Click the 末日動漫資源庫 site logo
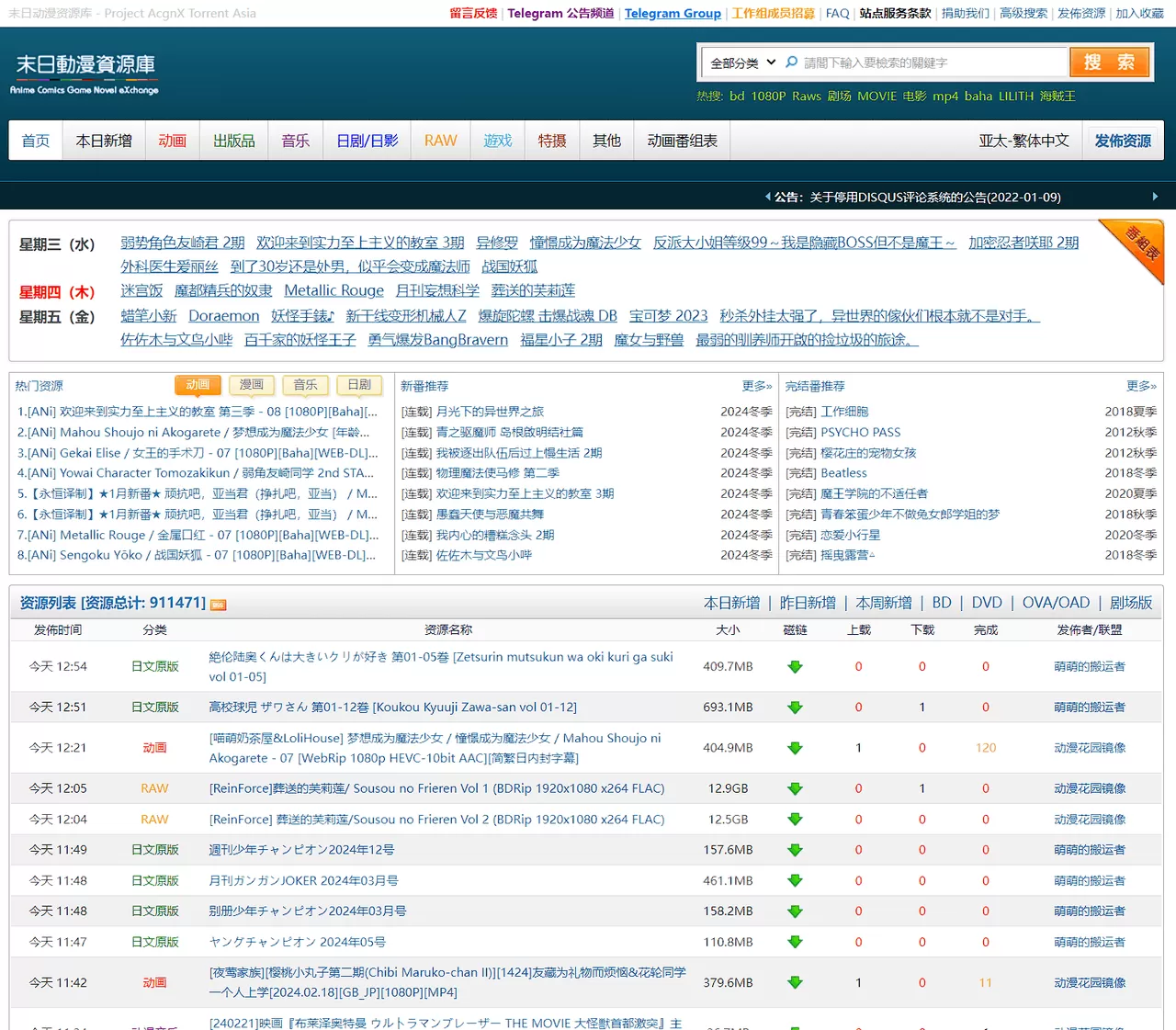The image size is (1176, 1030). pyautogui.click(x=85, y=74)
